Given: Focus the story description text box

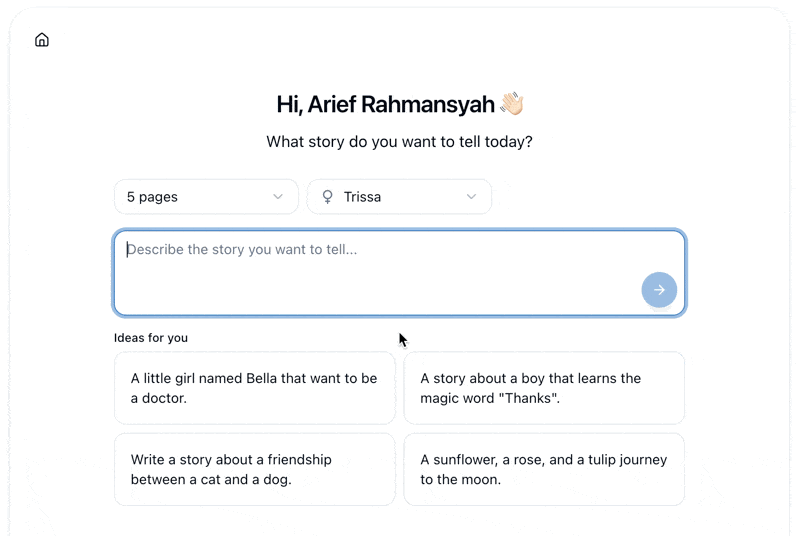Looking at the screenshot, I should [x=399, y=273].
